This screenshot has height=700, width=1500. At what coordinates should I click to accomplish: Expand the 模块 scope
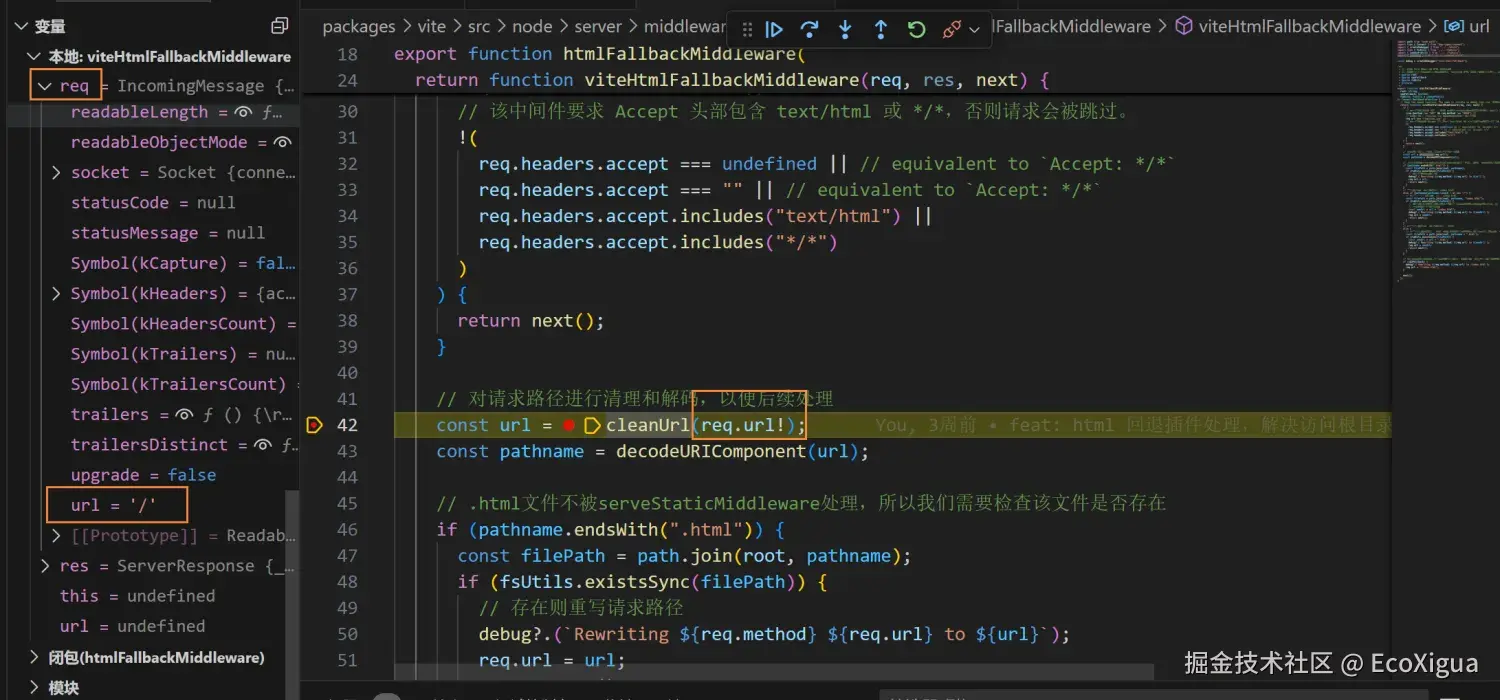pos(36,688)
